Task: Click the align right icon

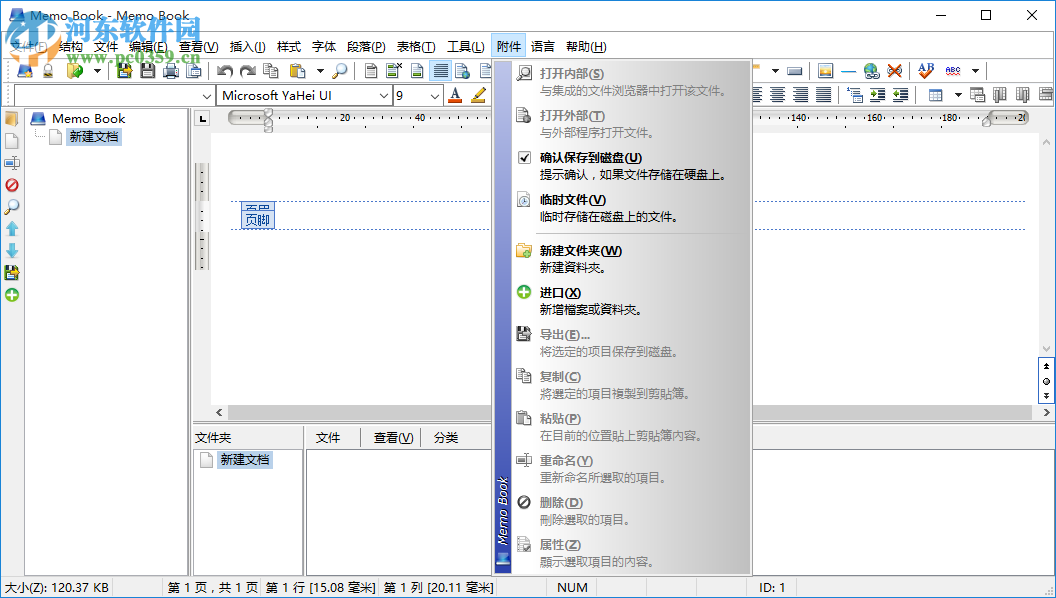Action: point(800,96)
